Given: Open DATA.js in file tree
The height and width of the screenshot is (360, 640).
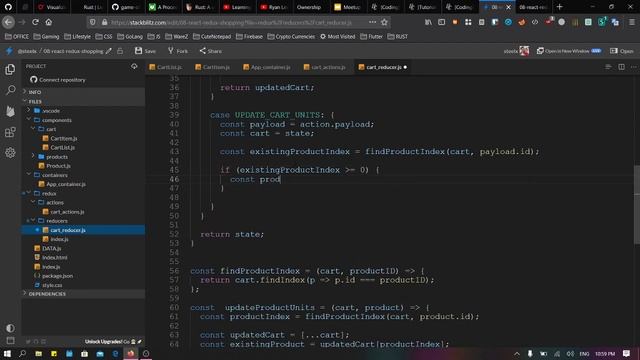Looking at the screenshot, I should point(51,248).
